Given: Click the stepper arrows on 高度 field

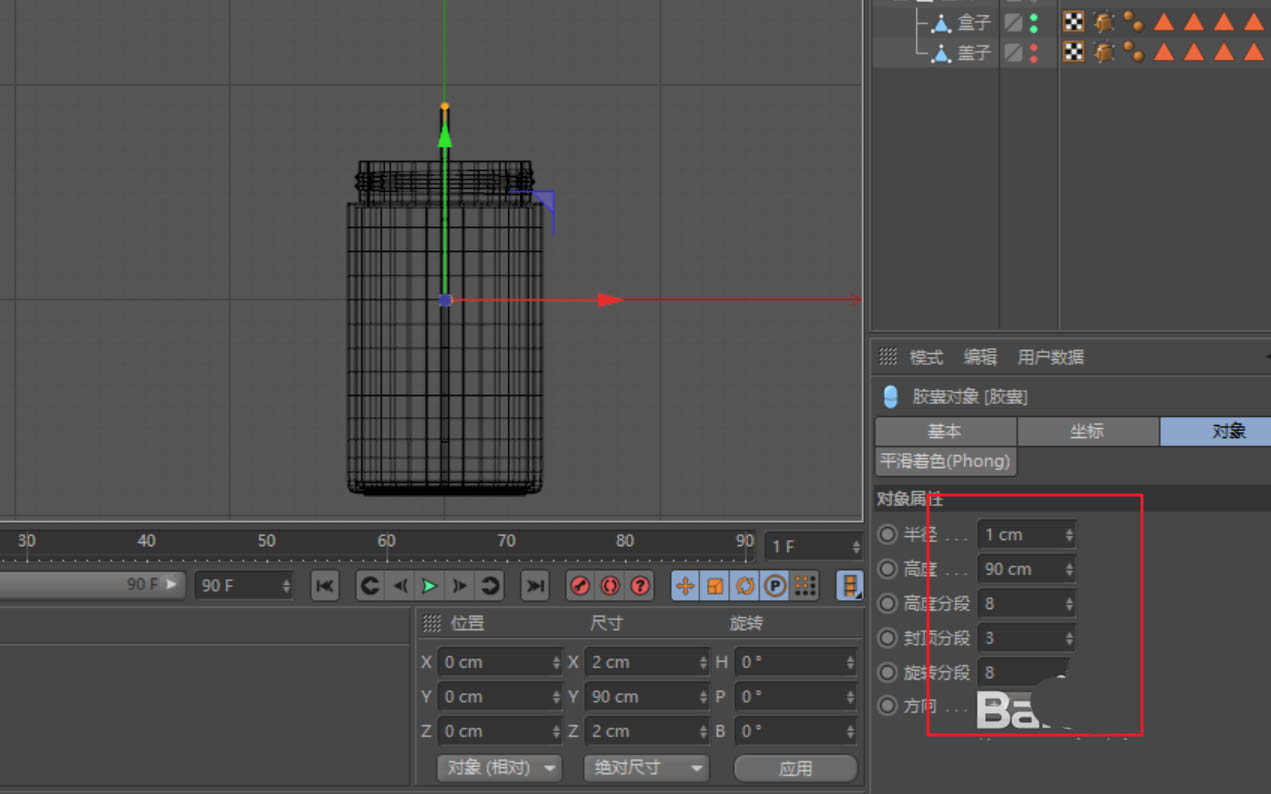Looking at the screenshot, I should (1069, 569).
